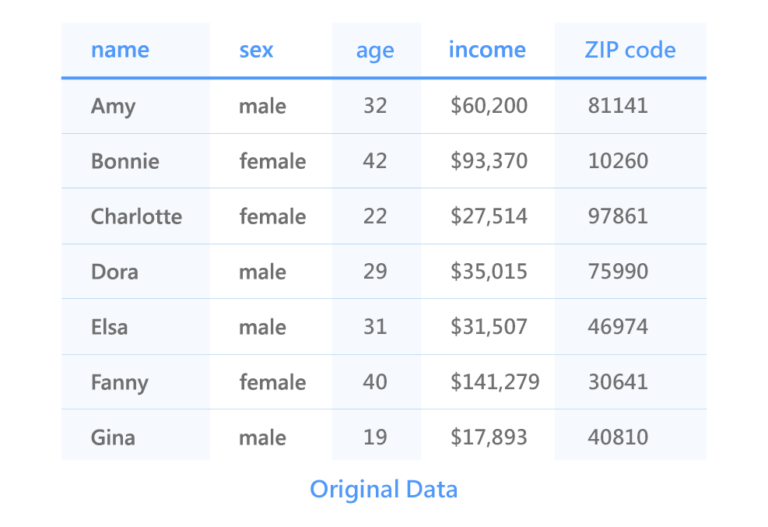Select the Elsa name cell

(x=110, y=327)
